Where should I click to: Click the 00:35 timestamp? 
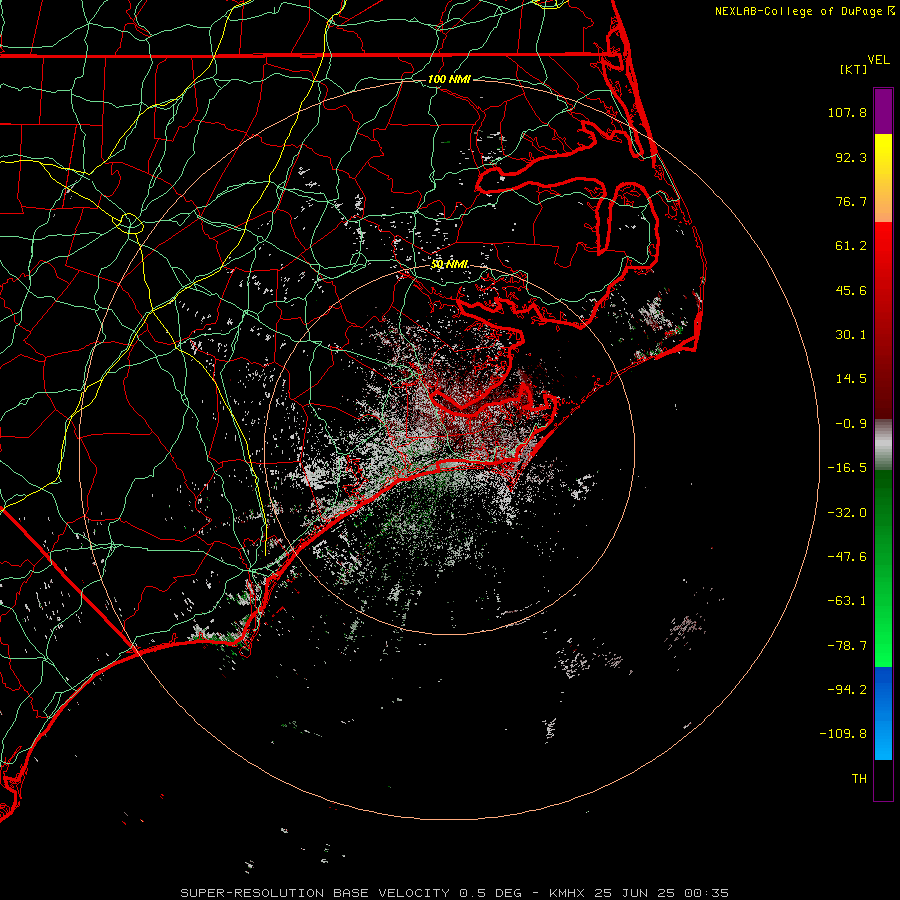[x=709, y=893]
